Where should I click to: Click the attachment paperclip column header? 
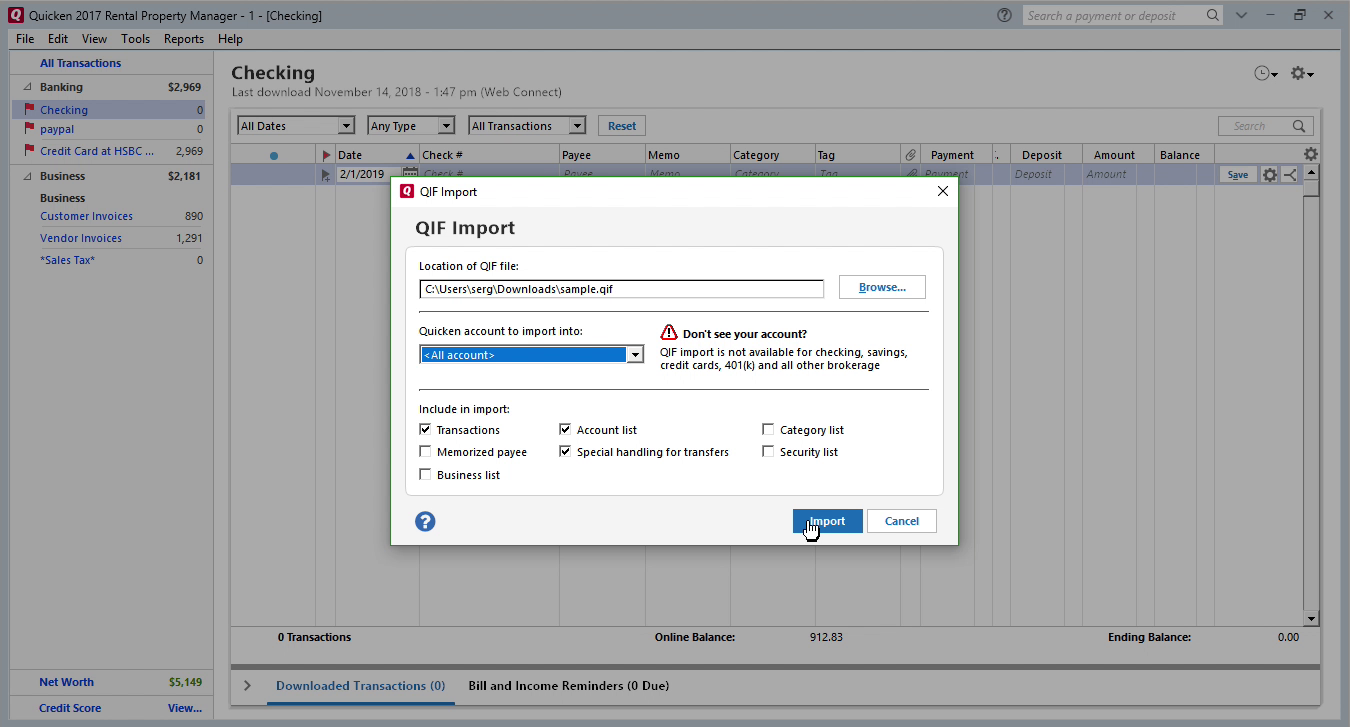(910, 155)
